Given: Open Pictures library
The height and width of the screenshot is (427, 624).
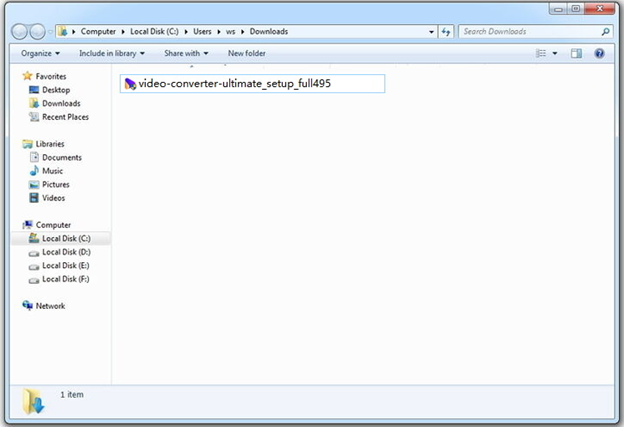Looking at the screenshot, I should 56,185.
